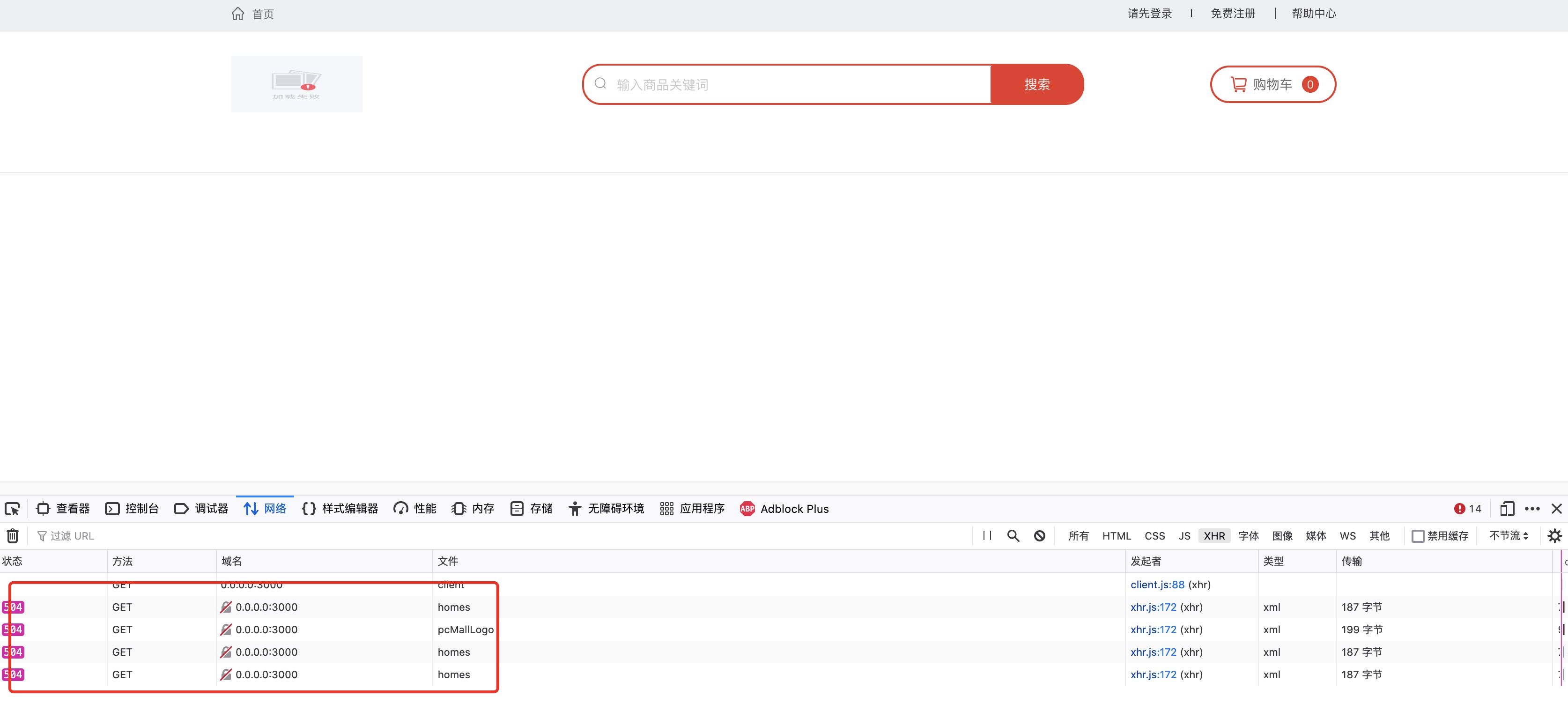Toggle responsive design mode icon
The width and height of the screenshot is (1568, 711).
point(1507,508)
